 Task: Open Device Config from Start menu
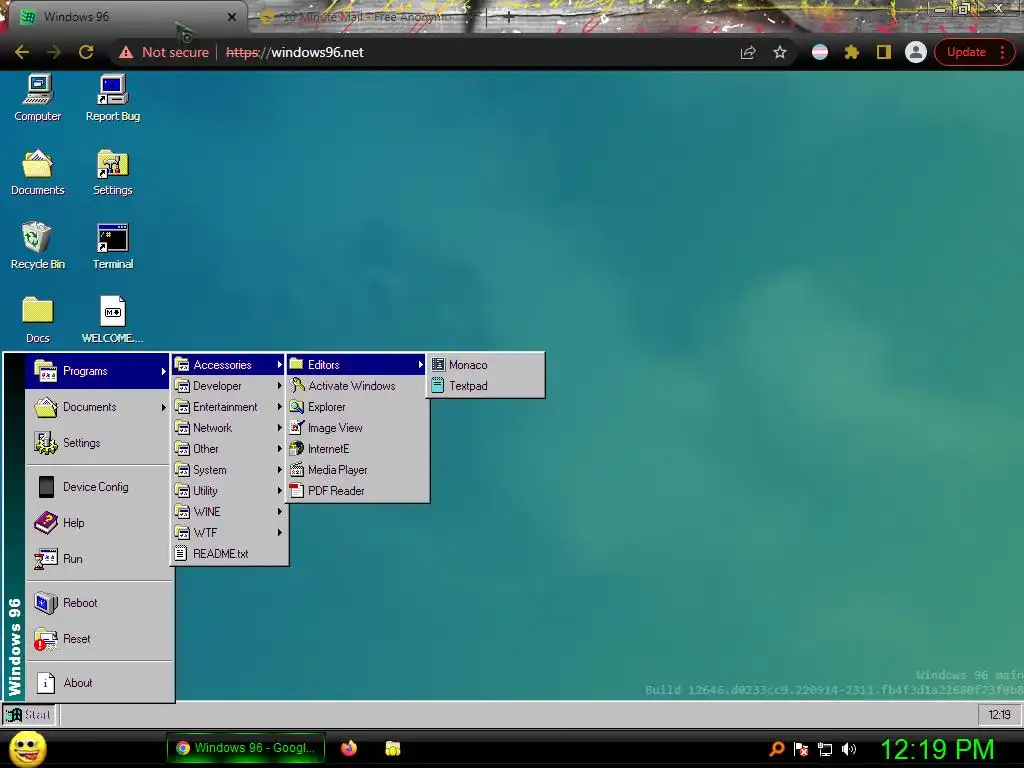(x=97, y=487)
